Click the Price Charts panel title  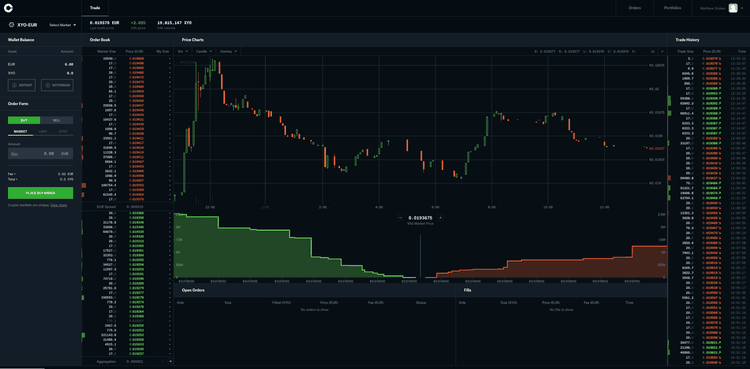193,40
